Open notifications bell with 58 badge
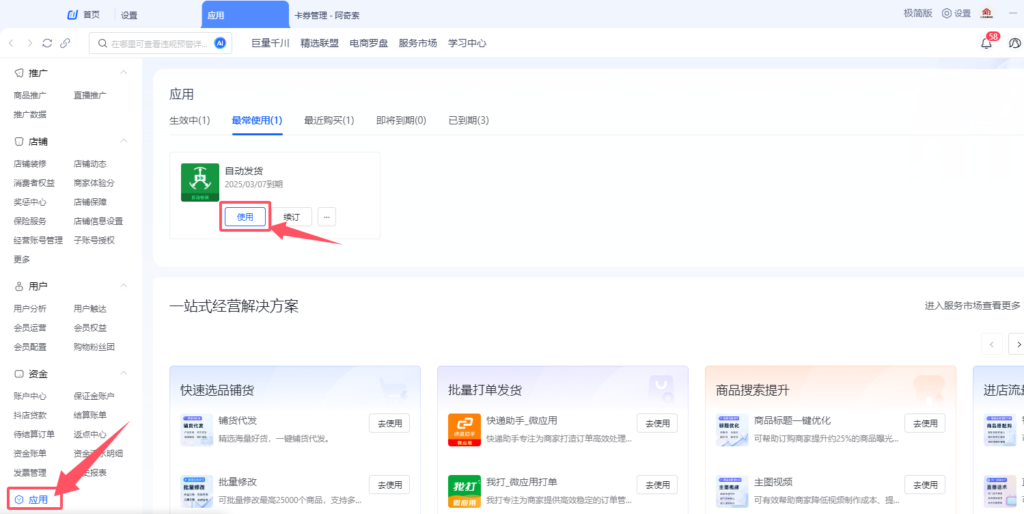The width and height of the screenshot is (1024, 514). click(x=986, y=43)
